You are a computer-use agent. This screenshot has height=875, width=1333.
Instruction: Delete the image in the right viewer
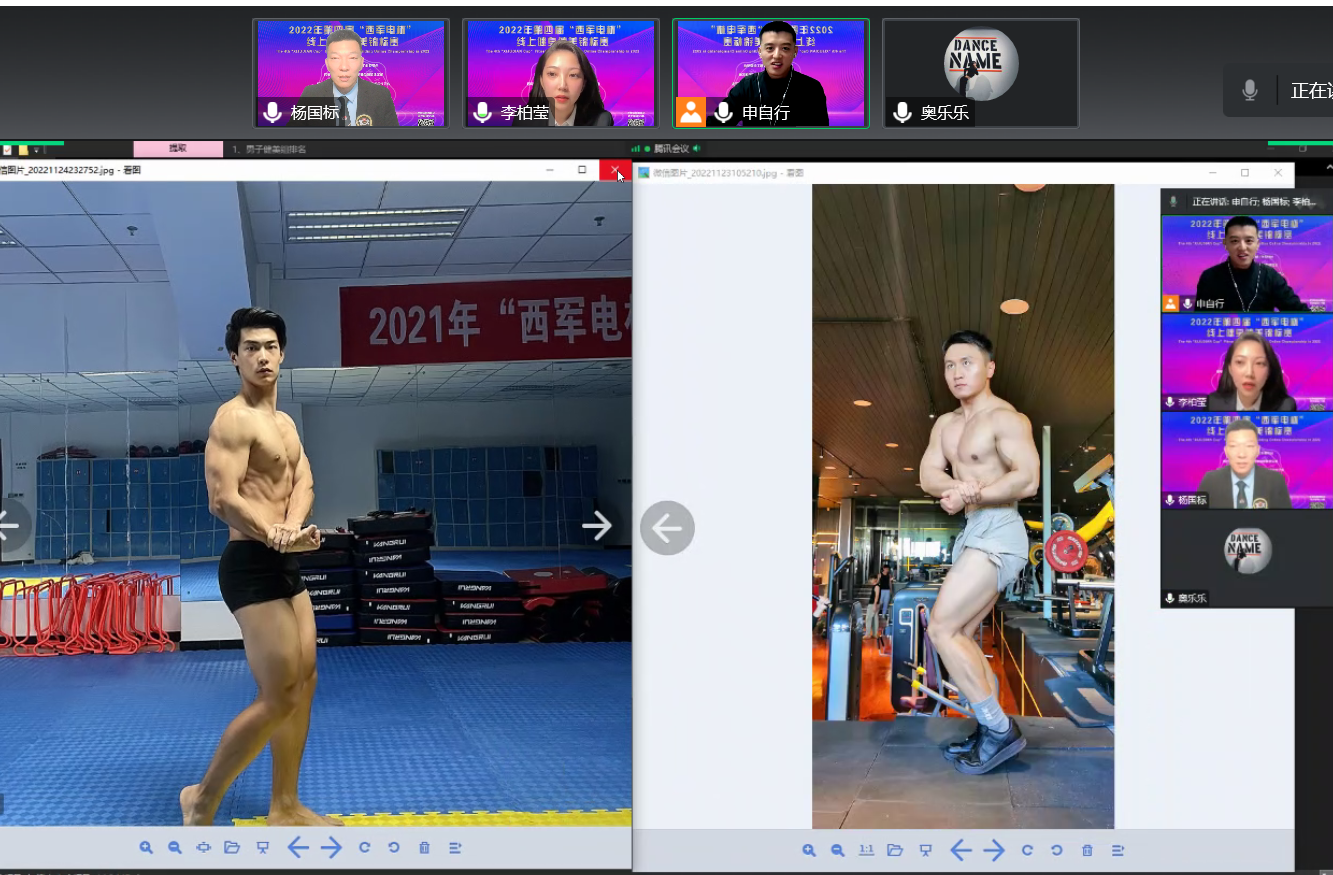pyautogui.click(x=1087, y=851)
